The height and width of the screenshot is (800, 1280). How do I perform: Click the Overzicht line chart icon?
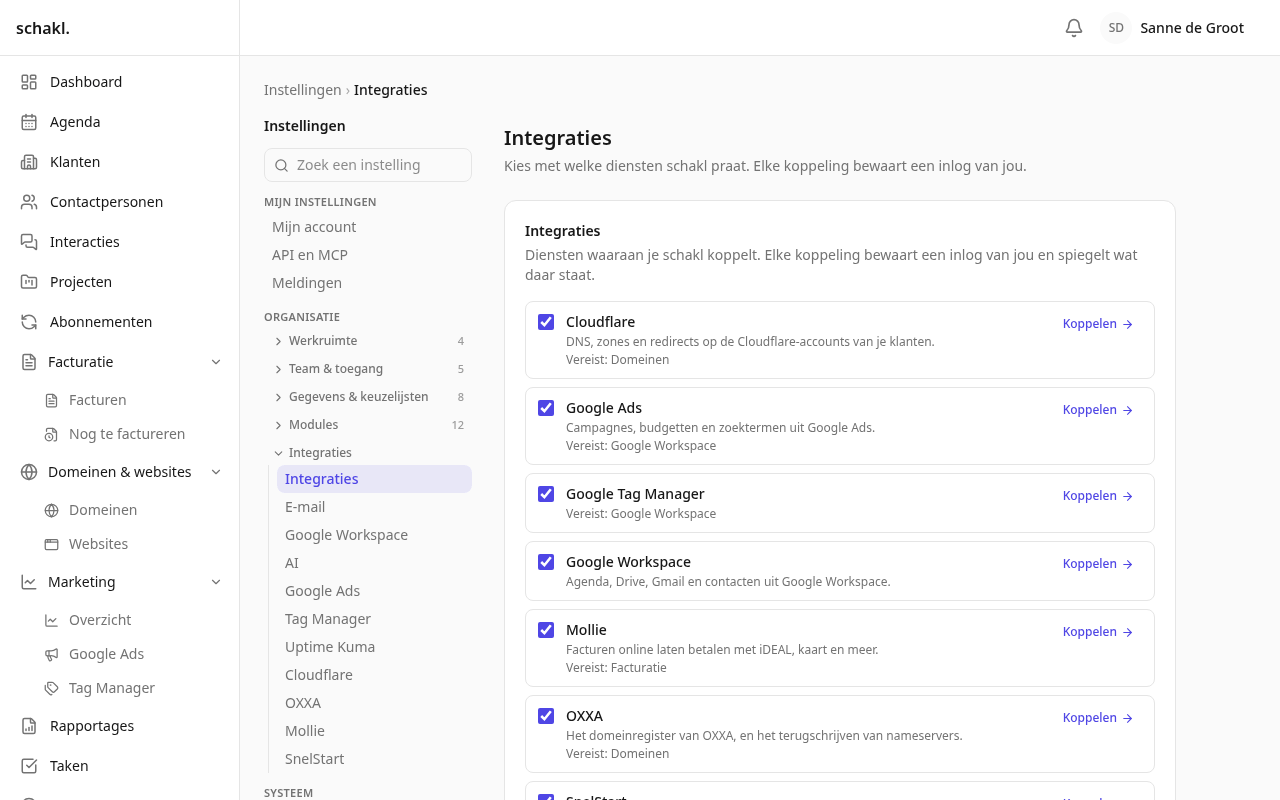(x=51, y=620)
